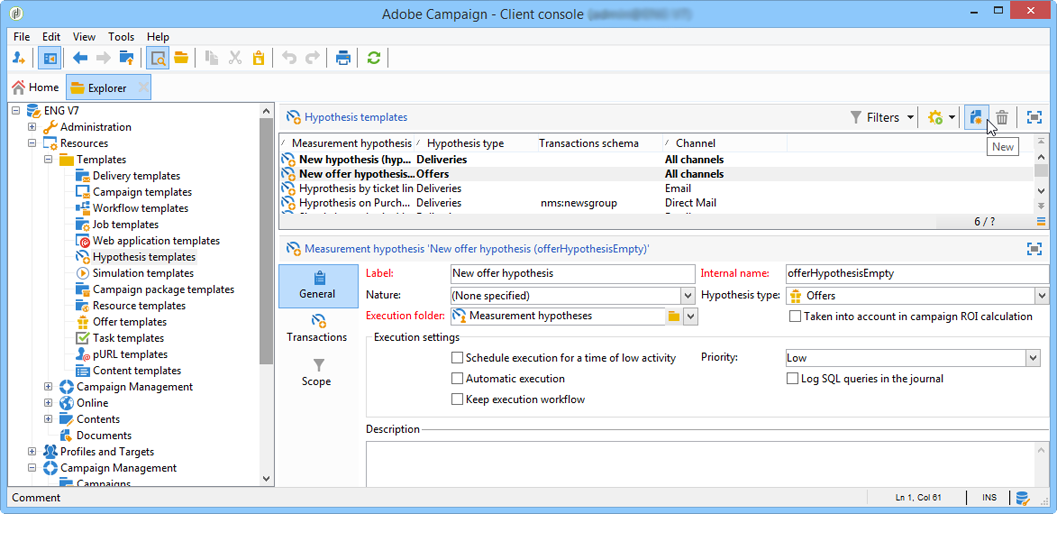Click the copy toolbar icon
The height and width of the screenshot is (553, 1057).
coord(211,58)
